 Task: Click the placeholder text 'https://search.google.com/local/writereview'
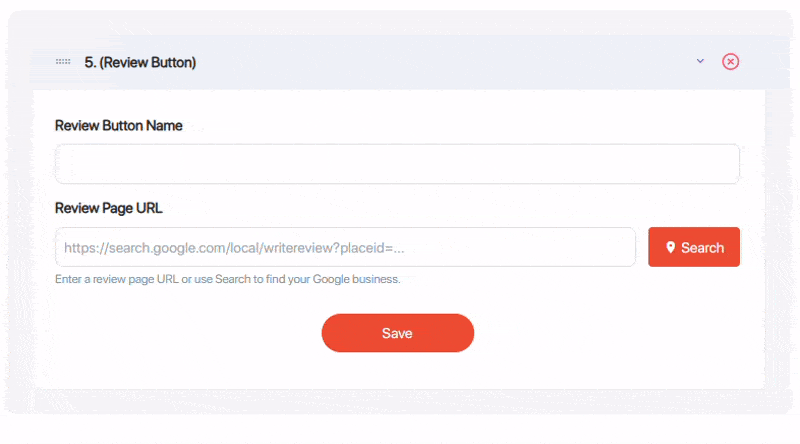(x=198, y=248)
